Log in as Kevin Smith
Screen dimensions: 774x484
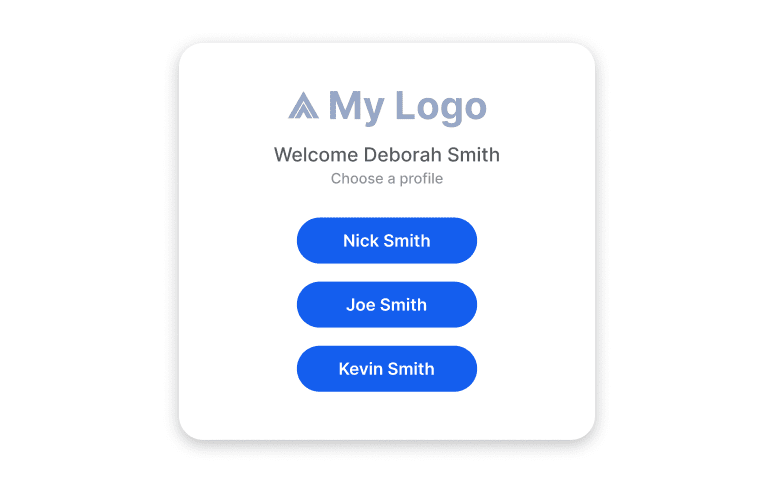coord(387,369)
